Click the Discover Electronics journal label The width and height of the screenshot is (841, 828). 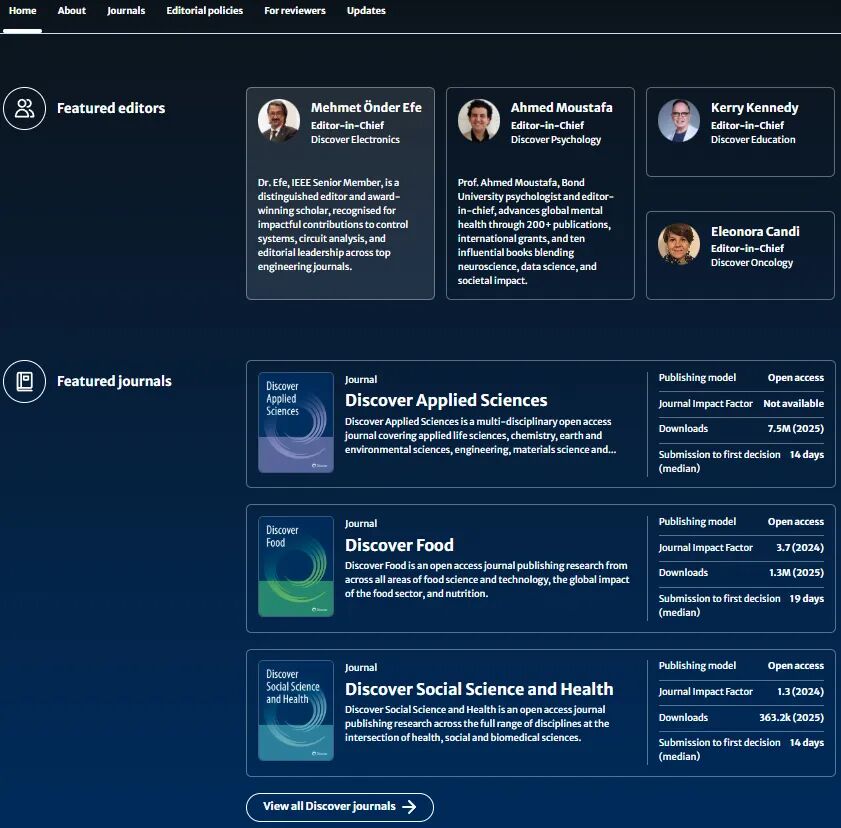[x=356, y=139]
